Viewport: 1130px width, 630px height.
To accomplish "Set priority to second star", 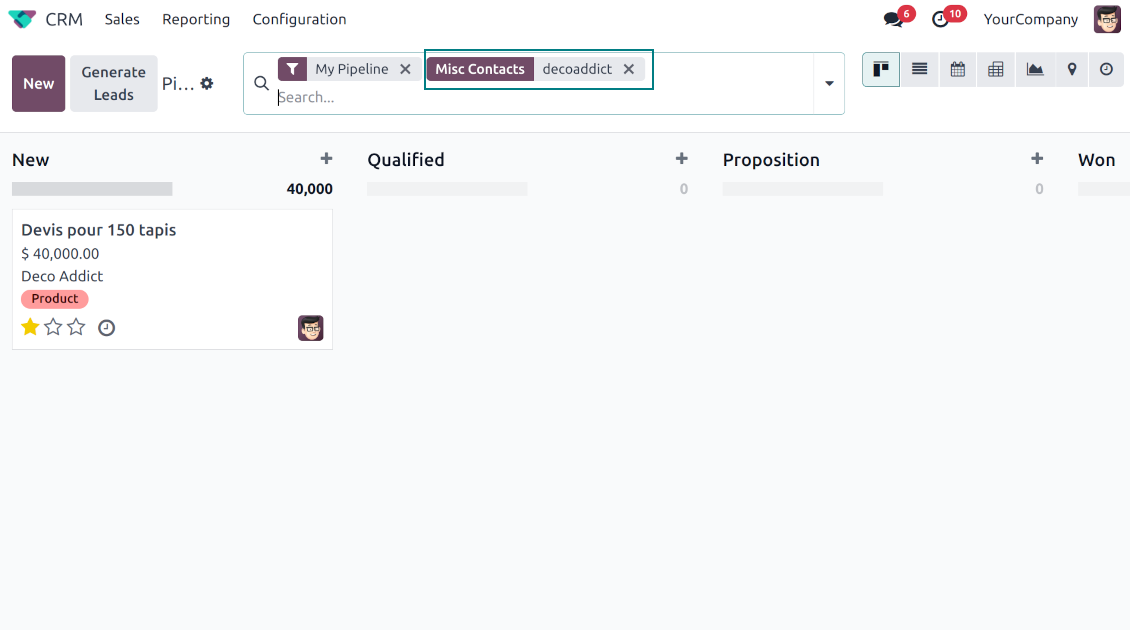I will [53, 327].
